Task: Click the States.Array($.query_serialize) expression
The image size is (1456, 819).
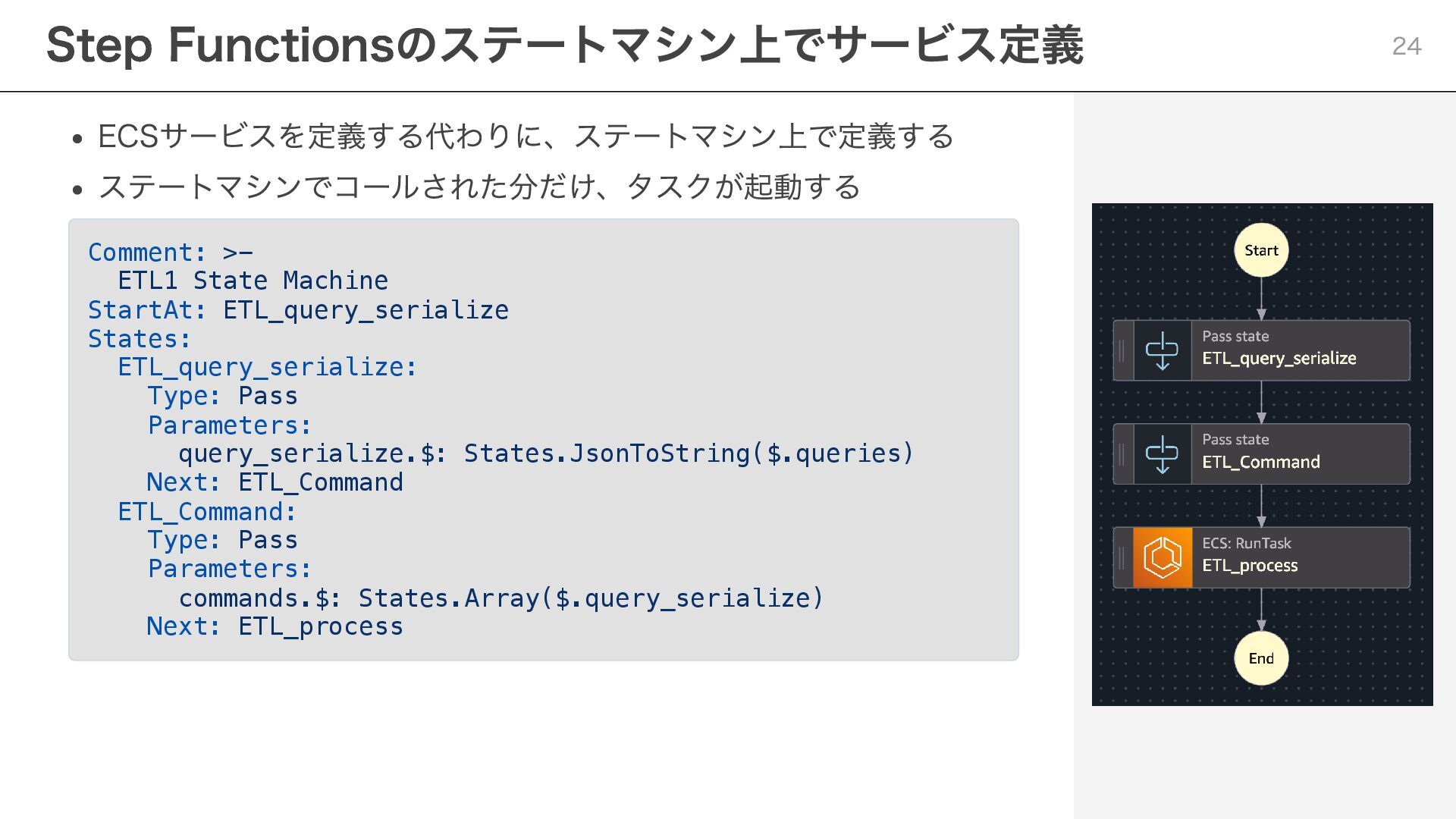Action: click(x=591, y=598)
